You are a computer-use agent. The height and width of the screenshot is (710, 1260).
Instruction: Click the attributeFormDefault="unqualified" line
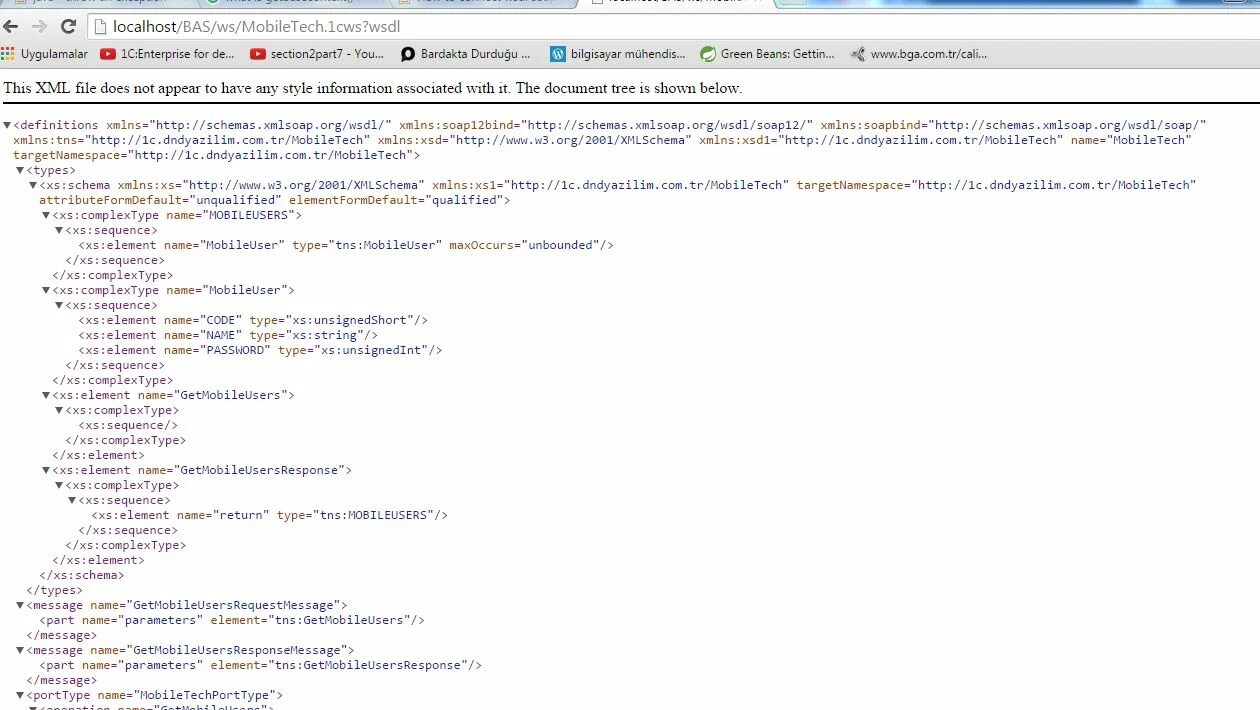pyautogui.click(x=274, y=200)
